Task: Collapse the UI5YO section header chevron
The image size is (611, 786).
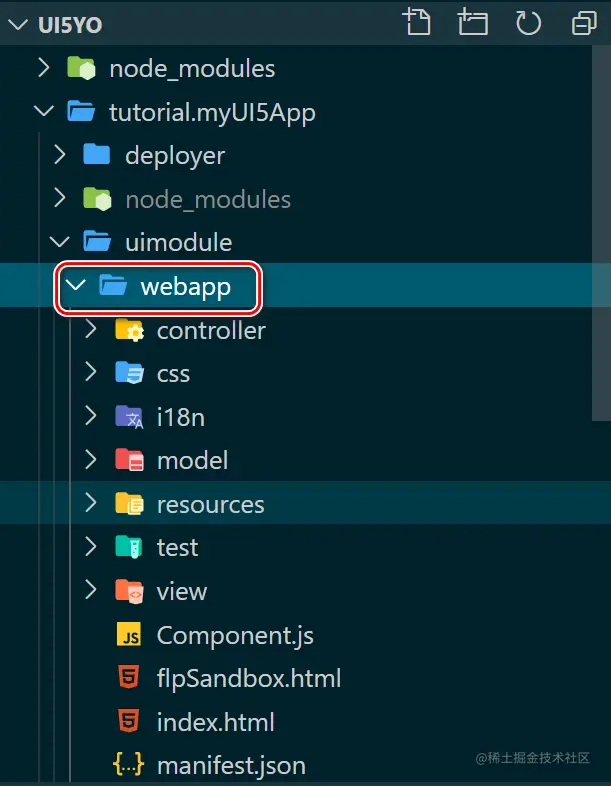Action: point(19,25)
